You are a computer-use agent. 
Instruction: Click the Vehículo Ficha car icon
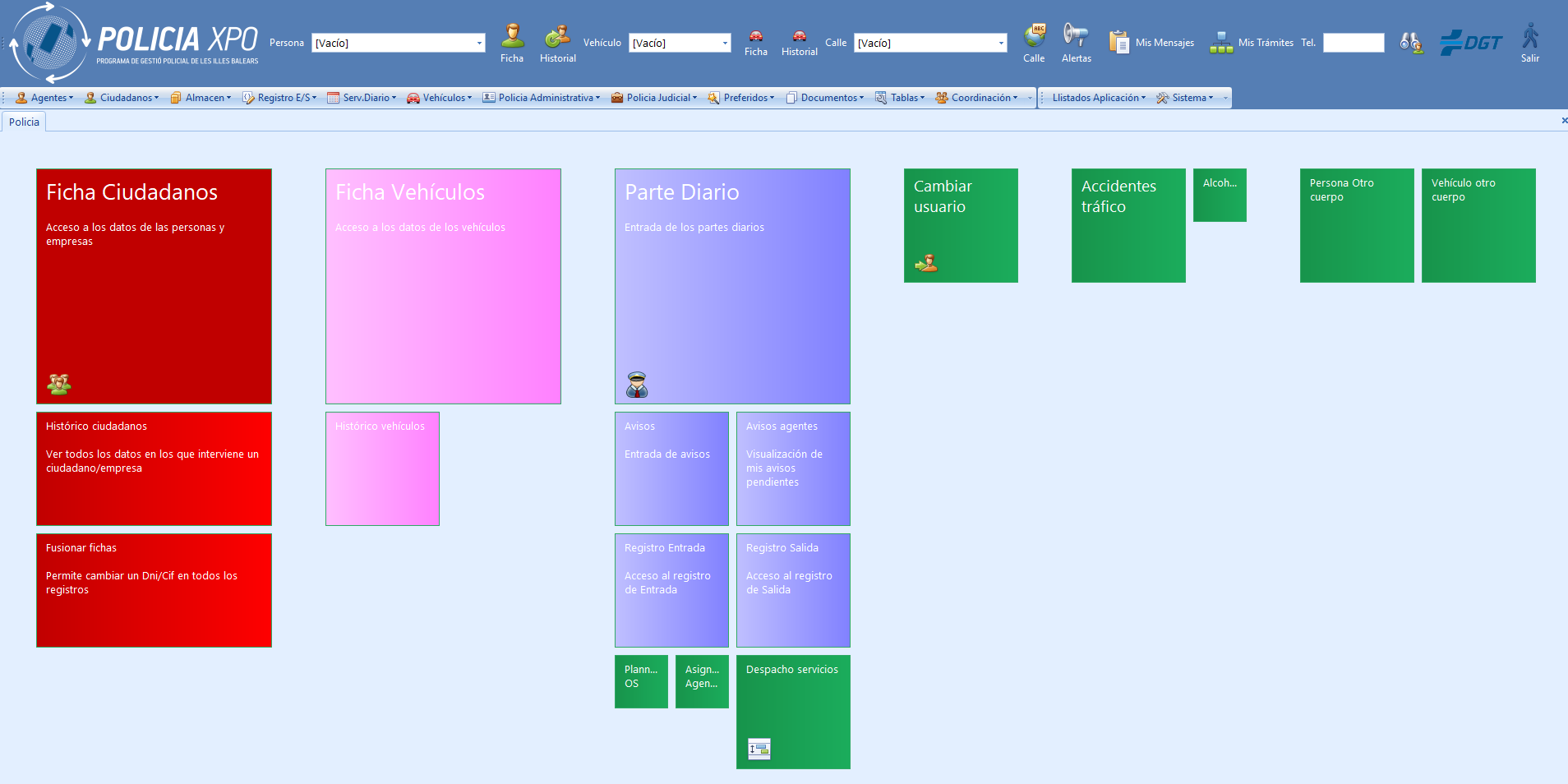755,37
